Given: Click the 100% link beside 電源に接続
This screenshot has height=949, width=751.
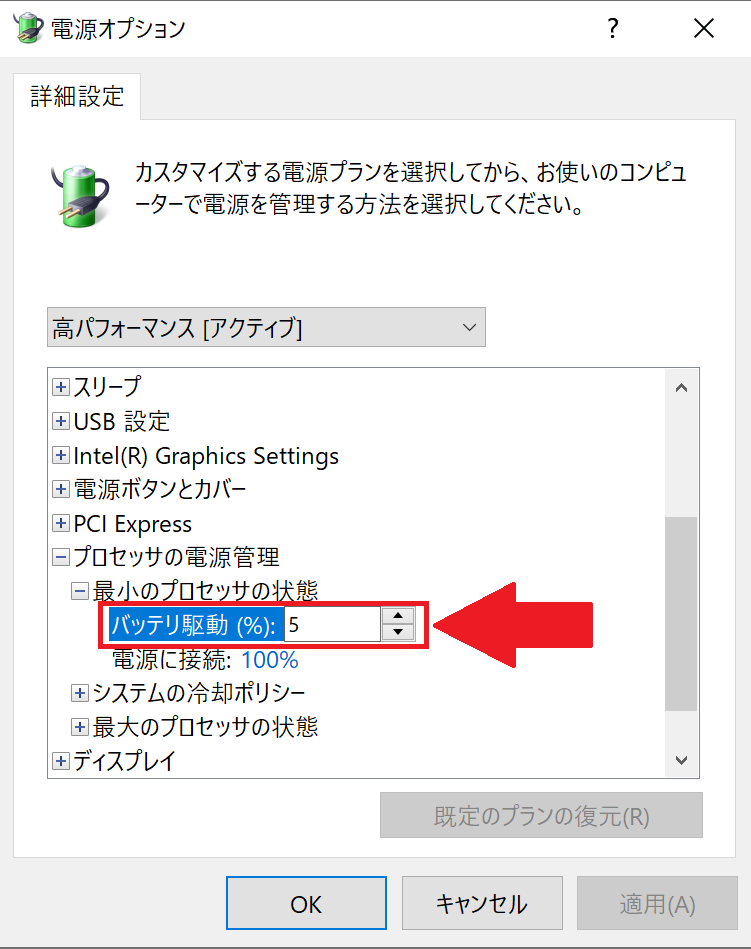Looking at the screenshot, I should [270, 660].
